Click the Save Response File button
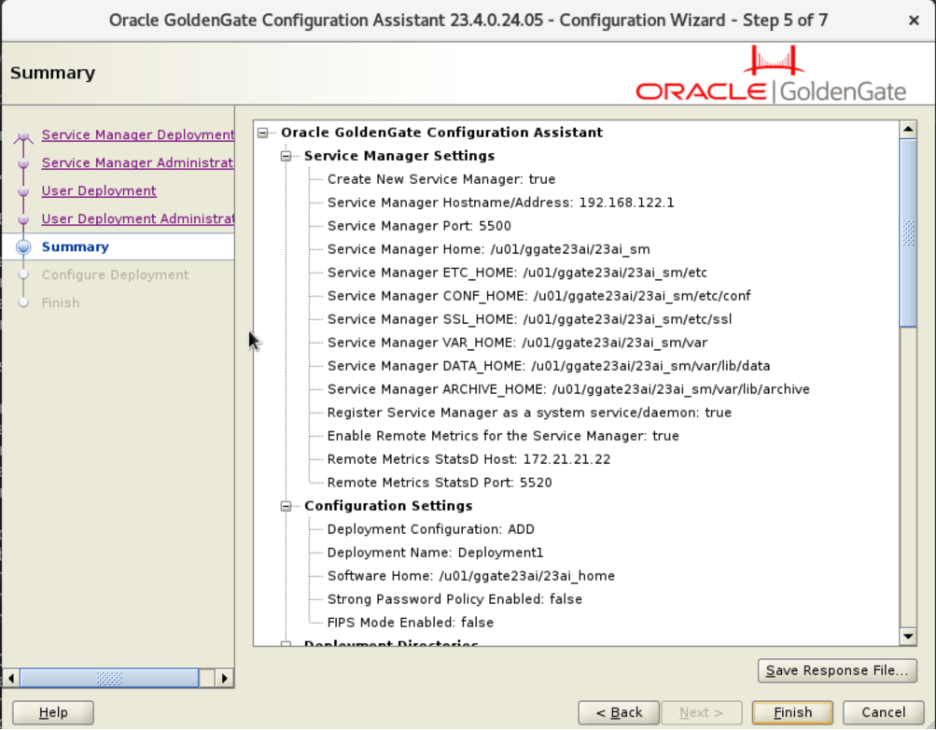This screenshot has height=730, width=936. click(x=837, y=670)
